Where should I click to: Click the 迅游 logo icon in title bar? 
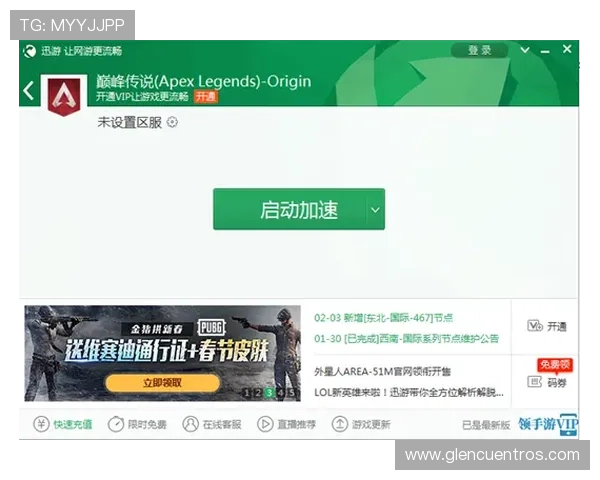(x=29, y=51)
